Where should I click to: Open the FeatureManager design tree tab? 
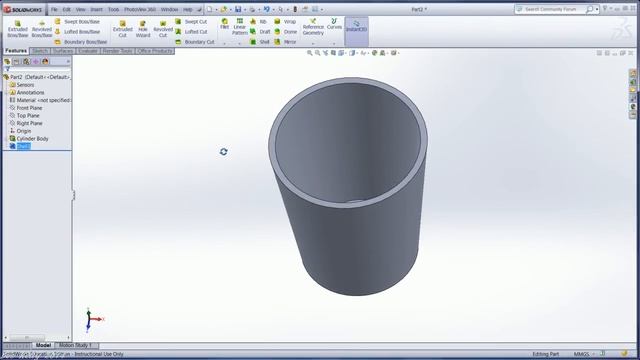point(7,61)
